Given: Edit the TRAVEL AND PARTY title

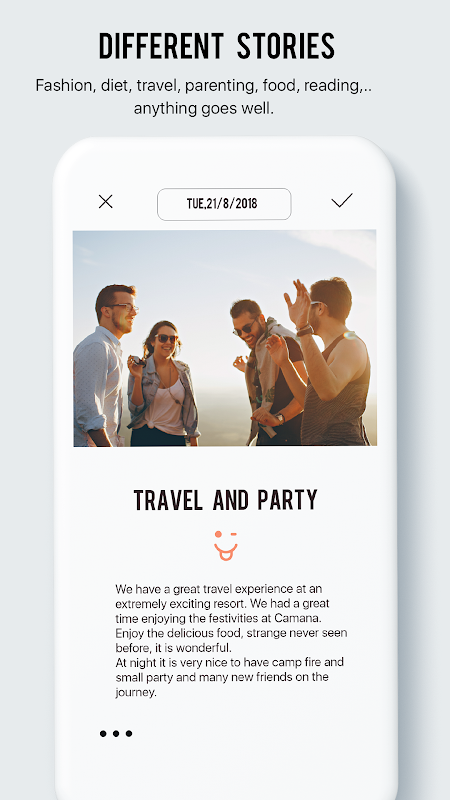Looking at the screenshot, I should click(226, 500).
